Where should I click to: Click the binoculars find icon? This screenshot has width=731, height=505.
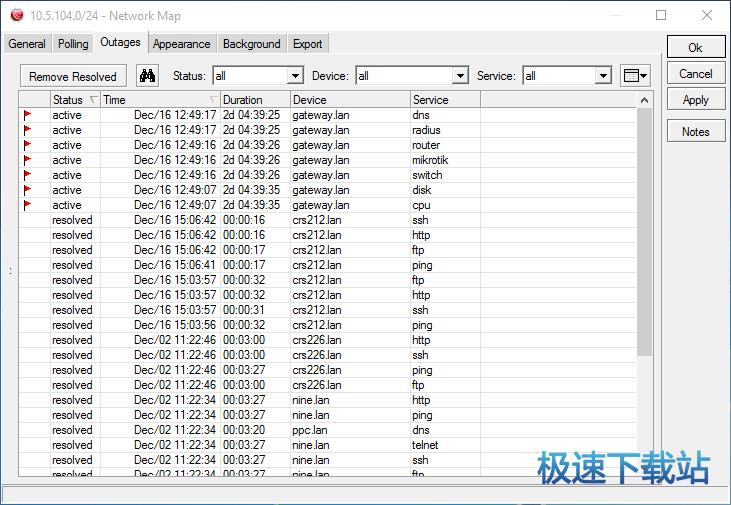coord(148,76)
